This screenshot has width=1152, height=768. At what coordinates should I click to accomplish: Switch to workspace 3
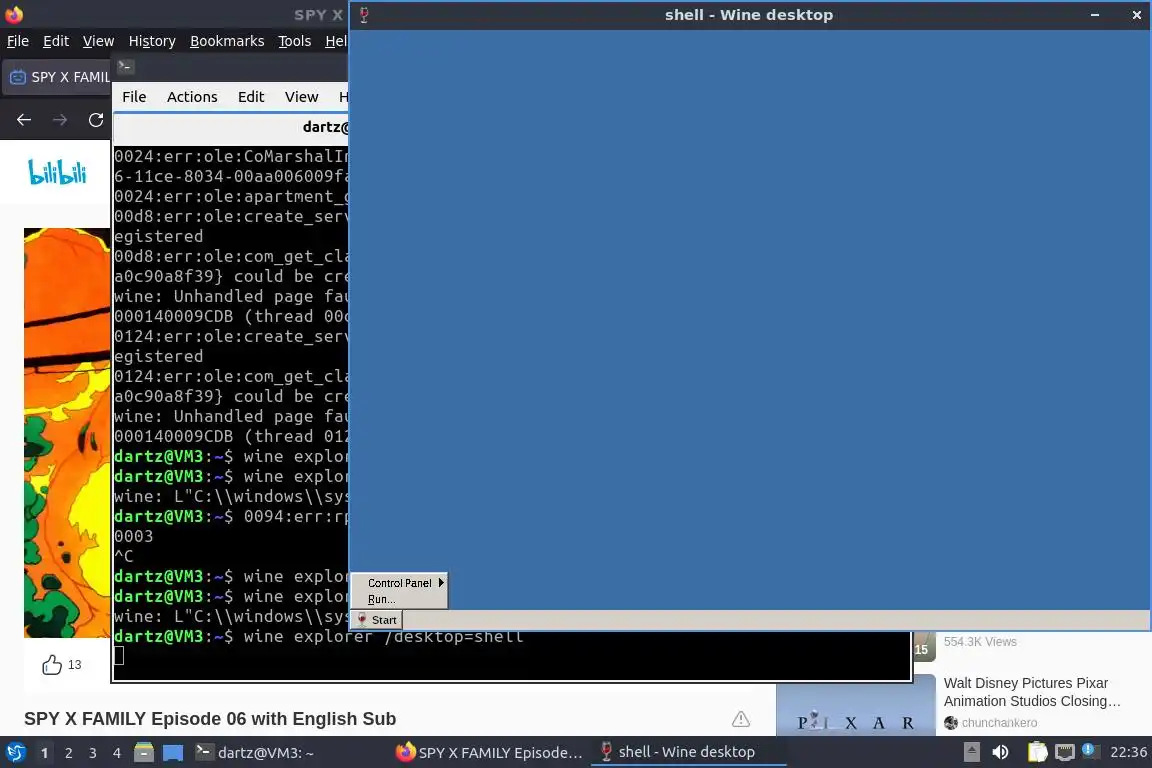click(93, 753)
